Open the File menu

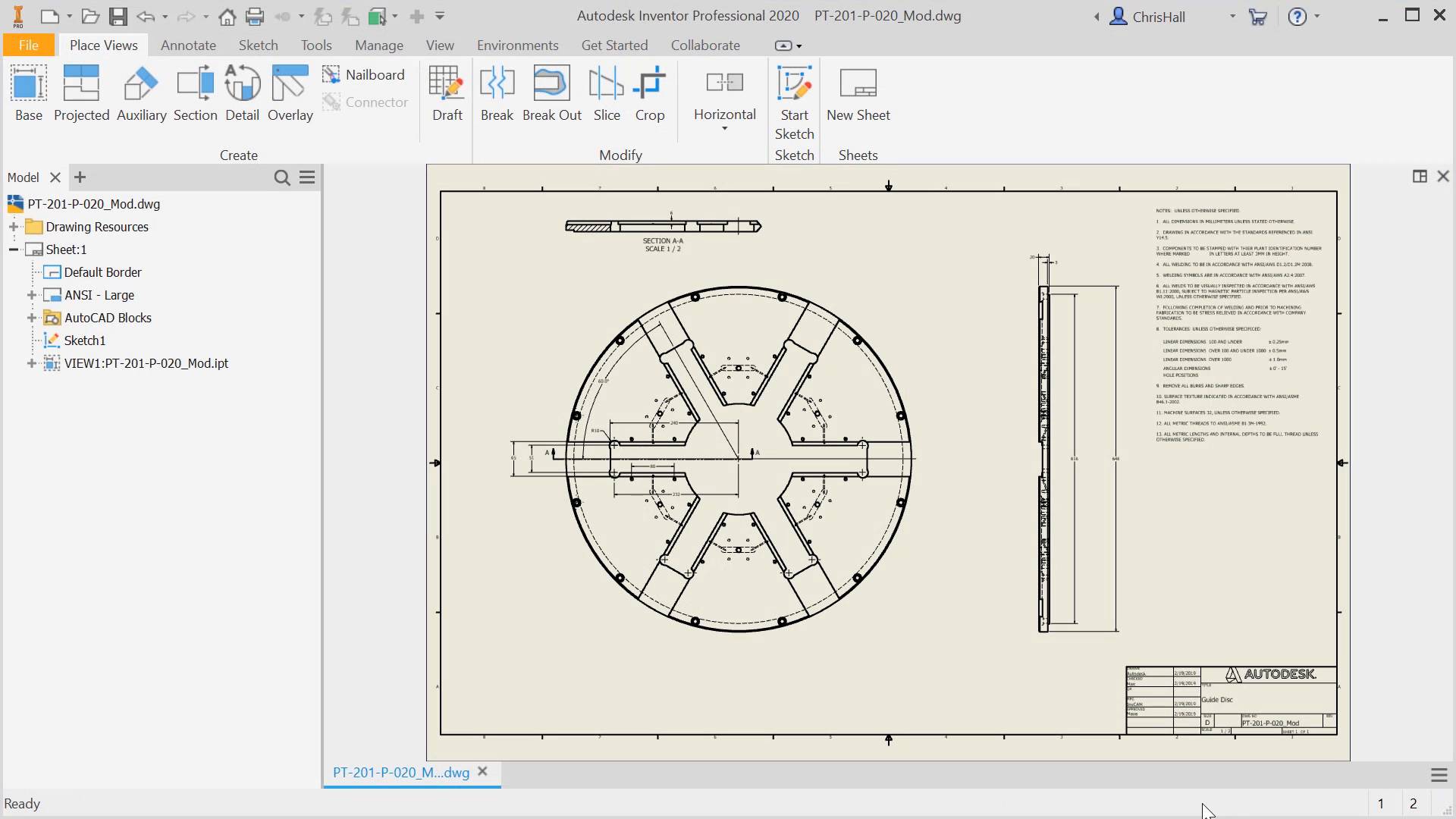28,45
